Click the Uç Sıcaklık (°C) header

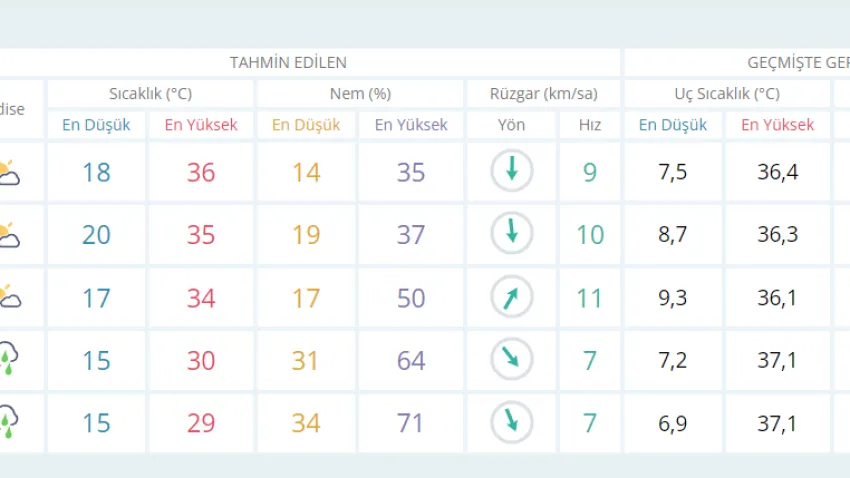(x=726, y=94)
